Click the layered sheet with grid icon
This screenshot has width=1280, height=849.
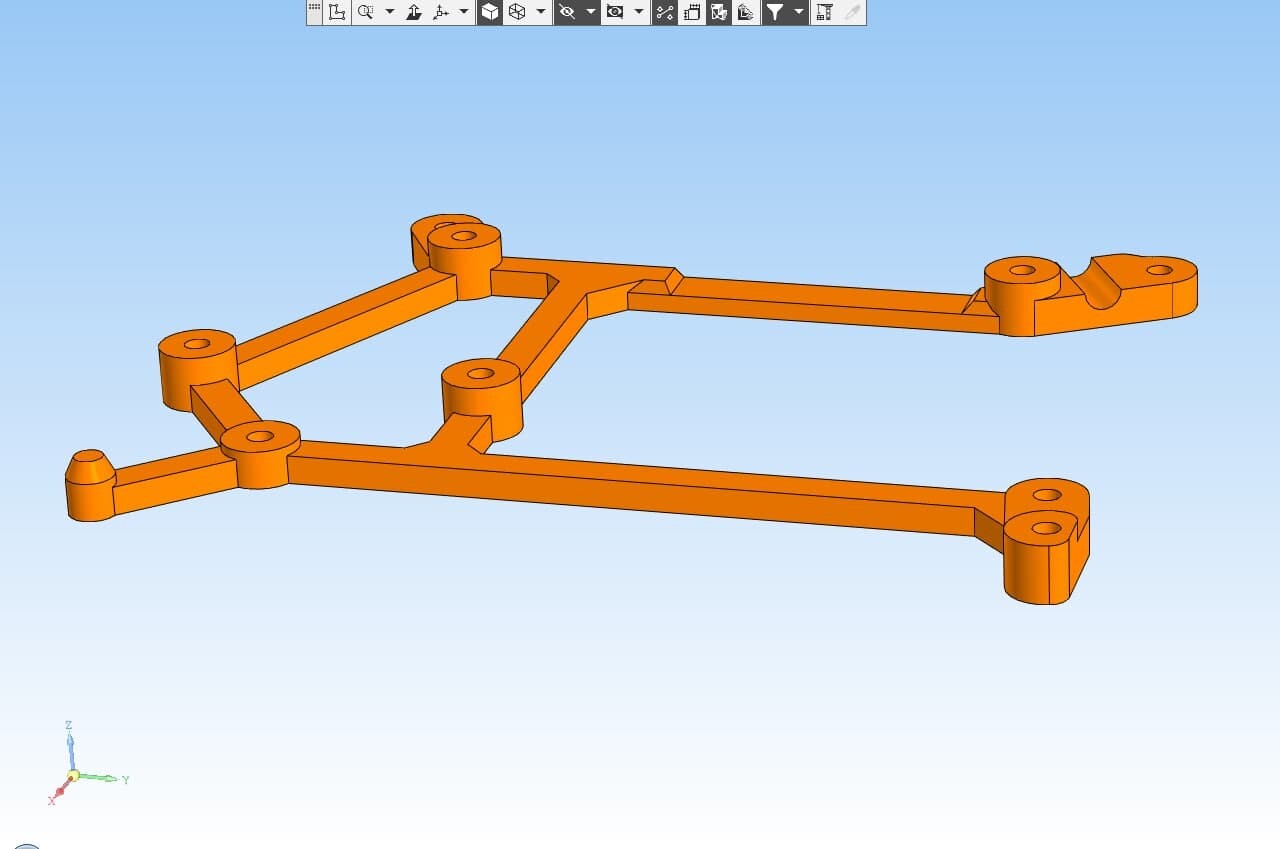pos(691,12)
